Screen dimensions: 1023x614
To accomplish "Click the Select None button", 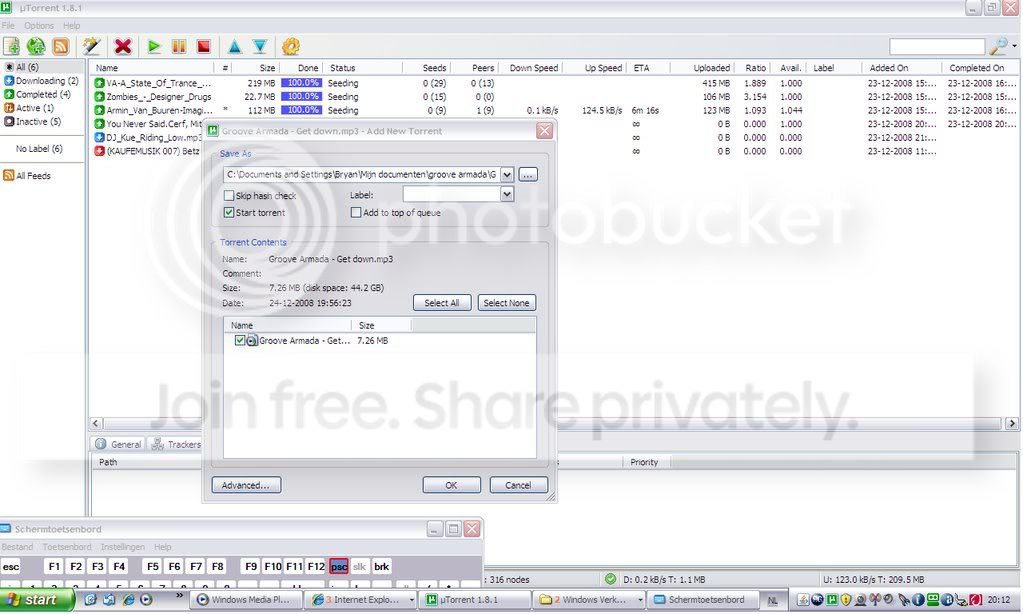I will pyautogui.click(x=506, y=303).
